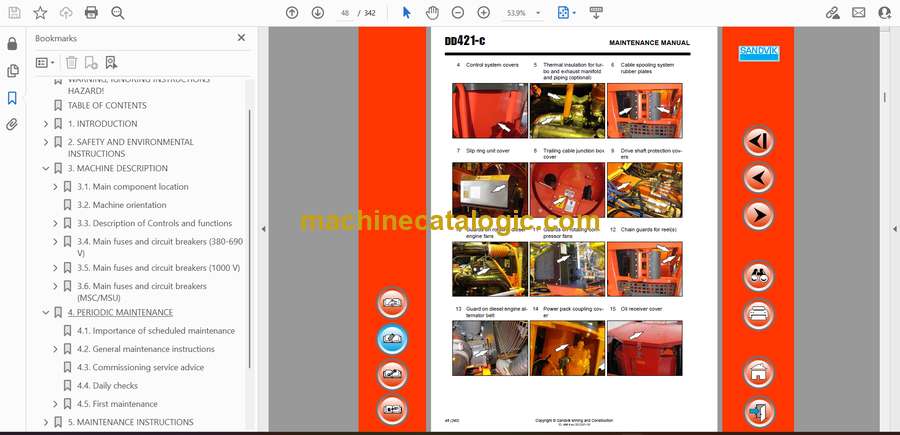Zoom out with the minus button
The image size is (900, 435).
coord(457,13)
